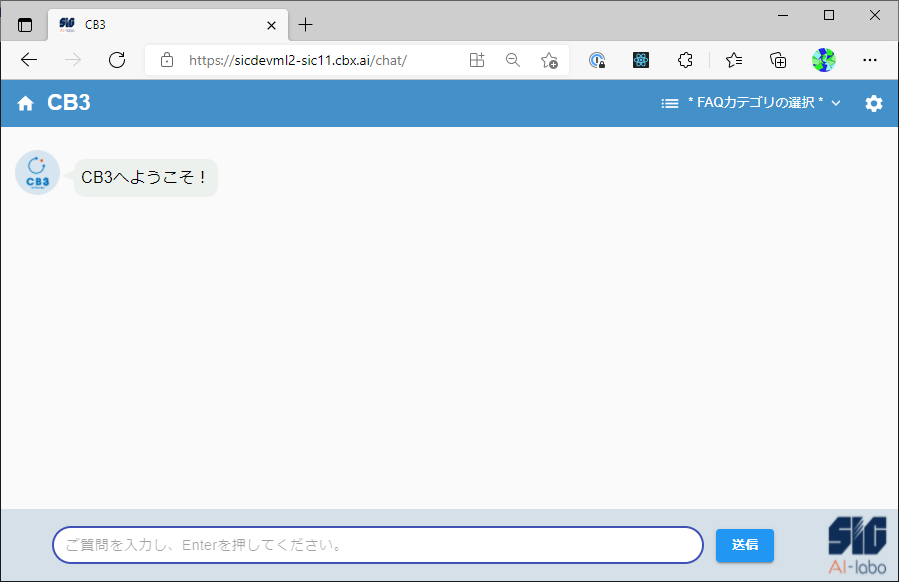Viewport: 899px width, 582px height.
Task: Open the browser Extensions puzzle icon
Action: 685,60
